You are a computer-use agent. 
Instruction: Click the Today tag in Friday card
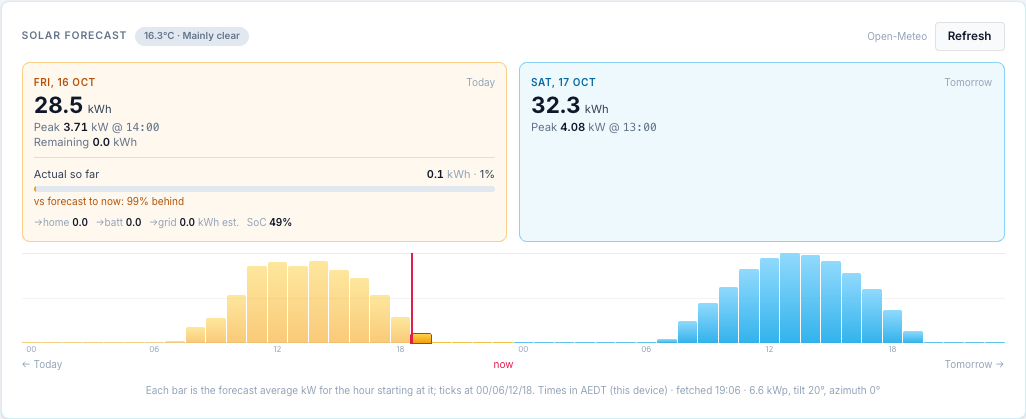pos(481,82)
